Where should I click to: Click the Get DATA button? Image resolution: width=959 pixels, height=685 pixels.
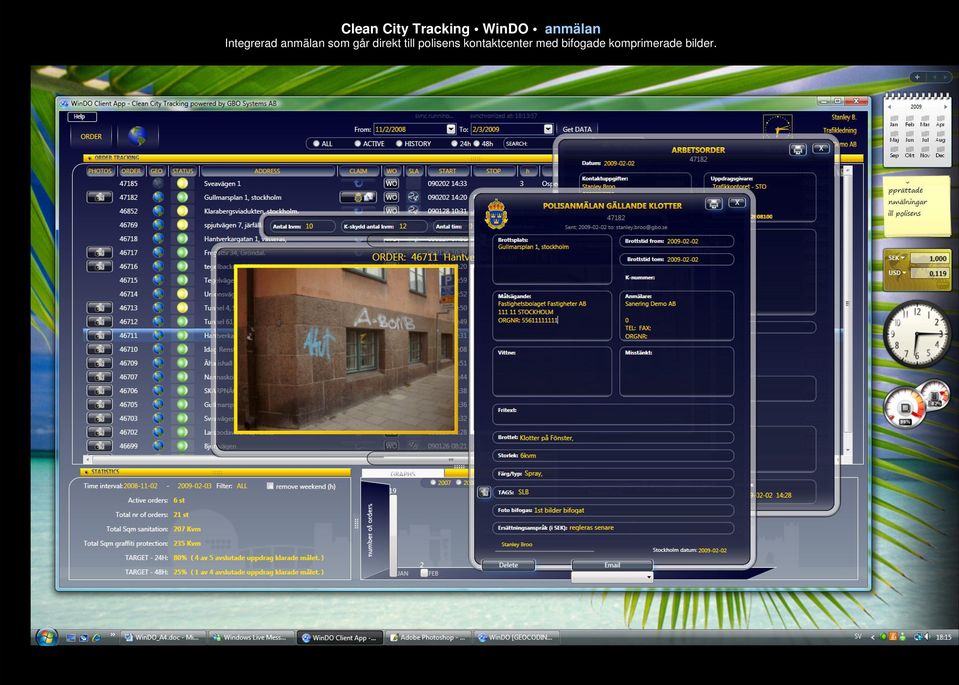pyautogui.click(x=577, y=129)
